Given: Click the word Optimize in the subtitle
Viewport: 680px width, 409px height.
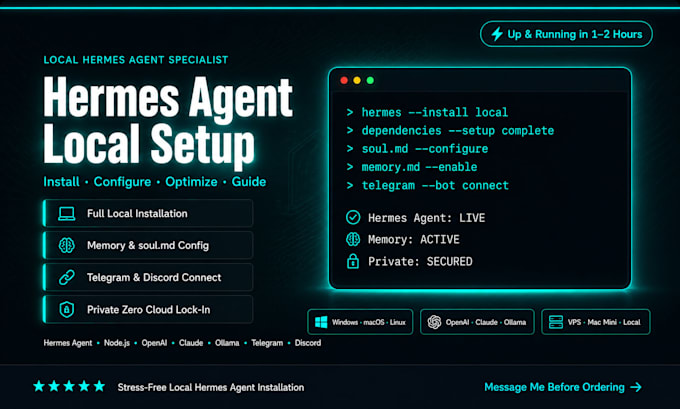Looking at the screenshot, I should point(191,182).
